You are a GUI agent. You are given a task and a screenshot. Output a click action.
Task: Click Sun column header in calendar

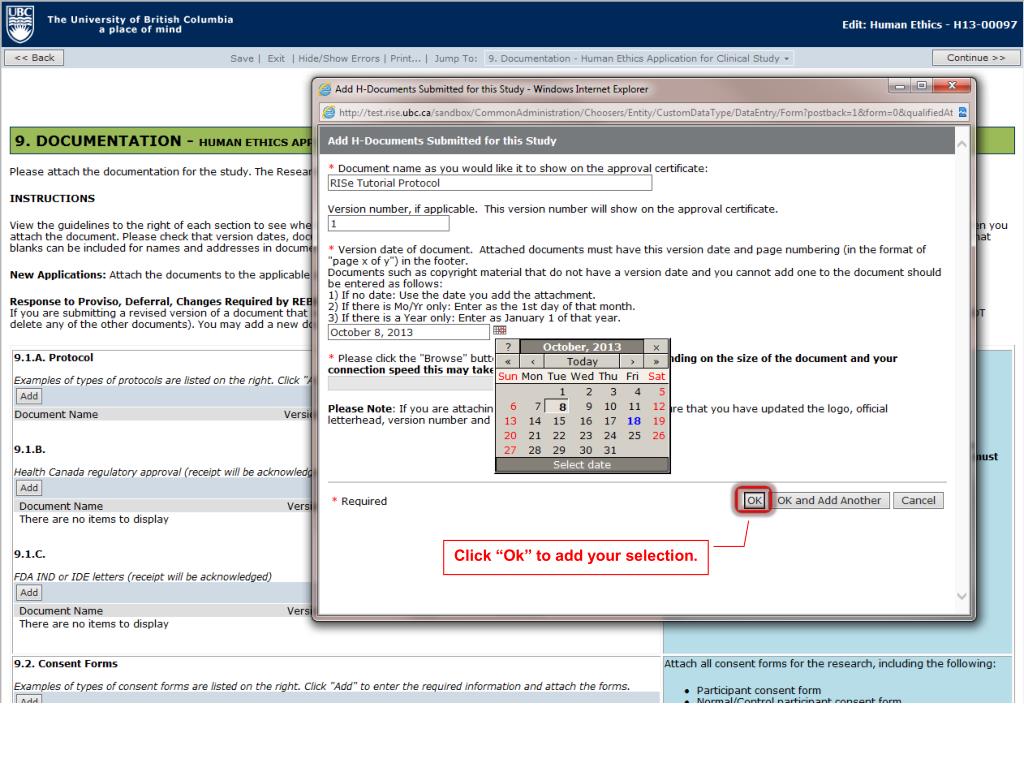point(507,376)
